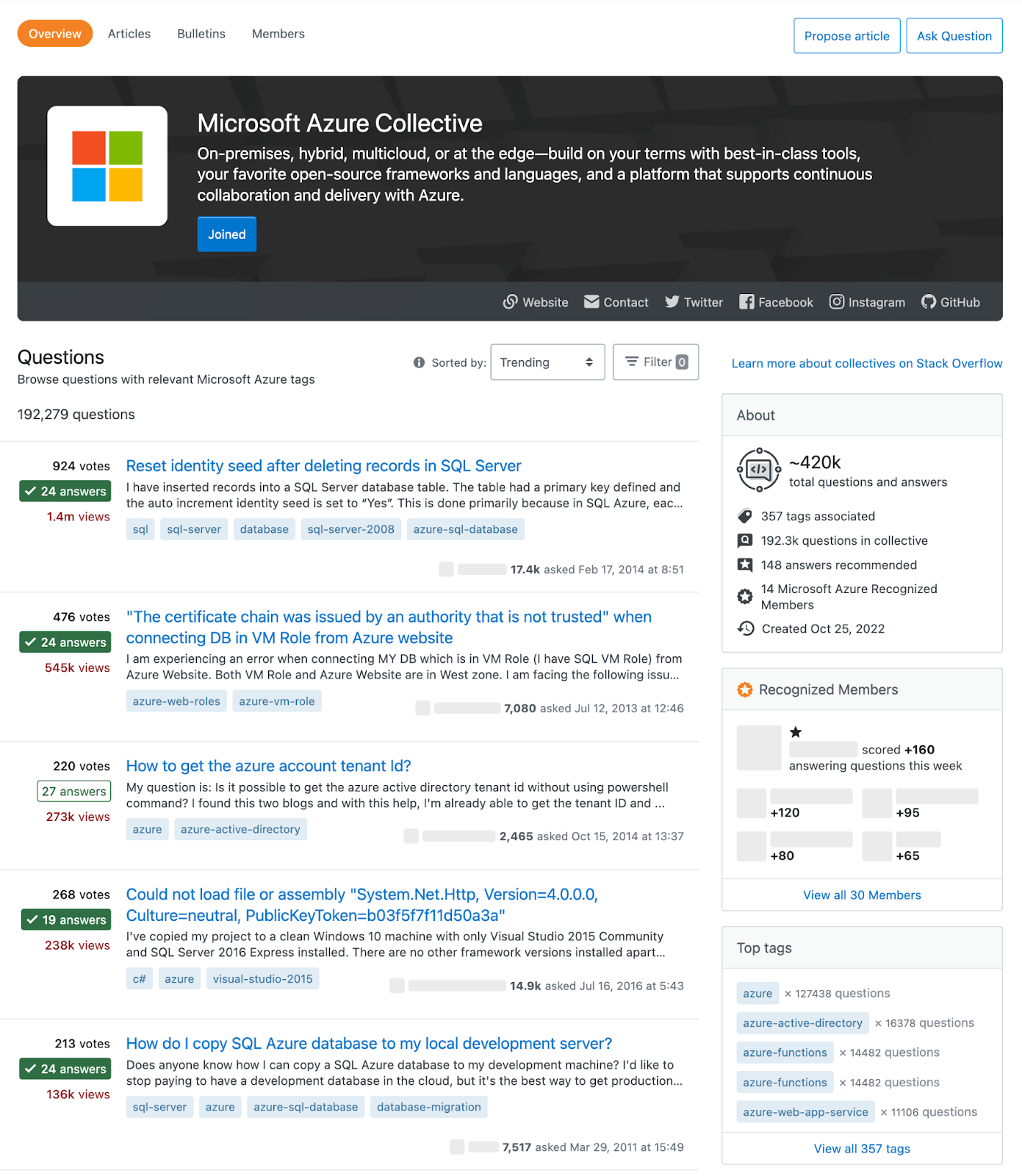The width and height of the screenshot is (1022, 1176).
Task: Click the azure top tag with 127438 questions
Action: [757, 994]
